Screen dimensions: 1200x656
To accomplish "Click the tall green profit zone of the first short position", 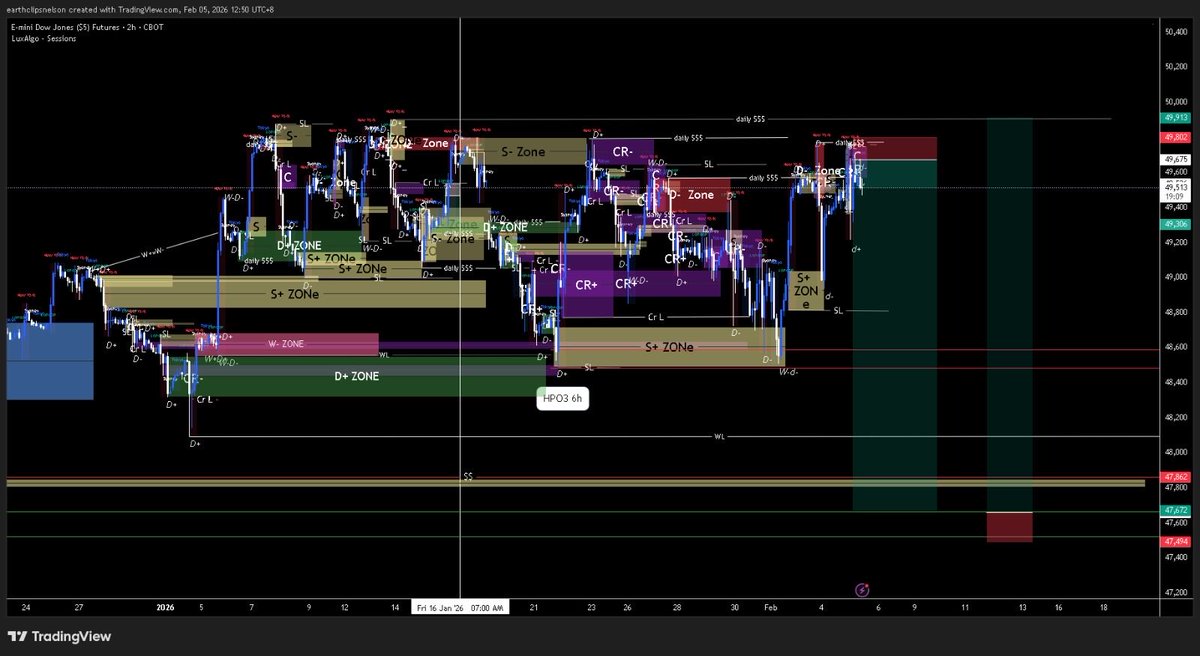I will (894, 335).
